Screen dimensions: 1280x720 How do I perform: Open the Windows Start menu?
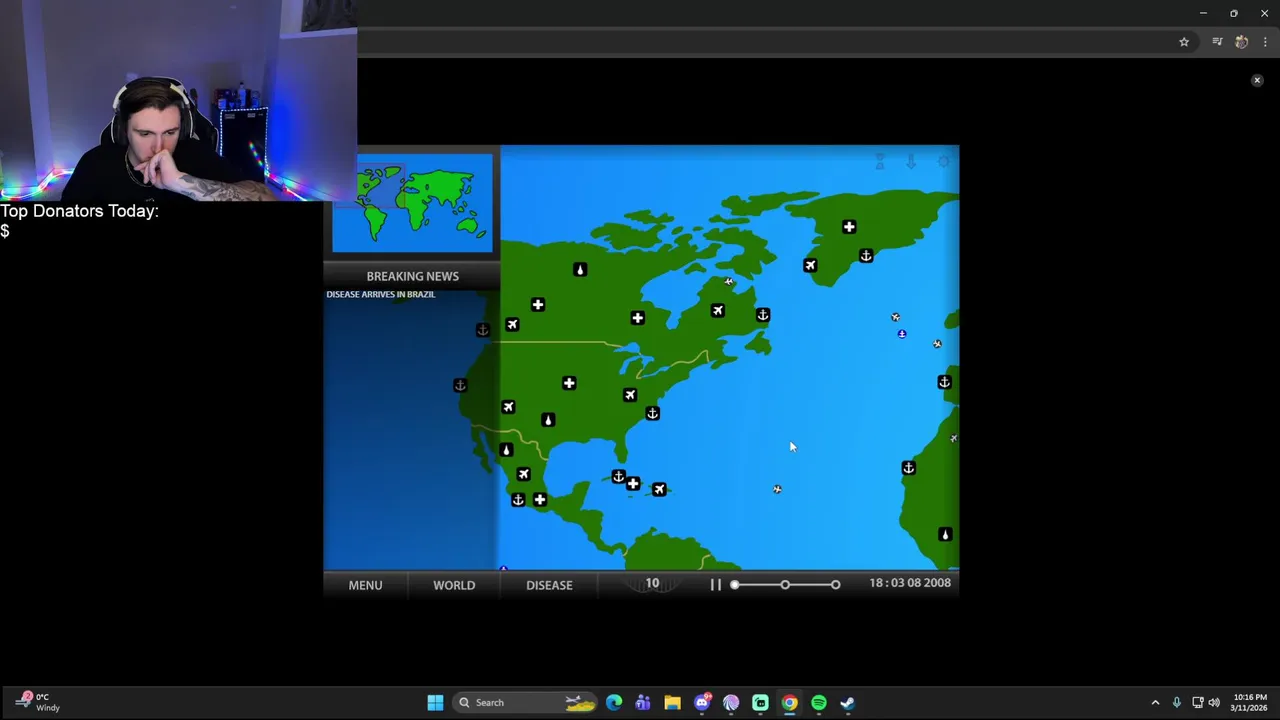pos(435,703)
